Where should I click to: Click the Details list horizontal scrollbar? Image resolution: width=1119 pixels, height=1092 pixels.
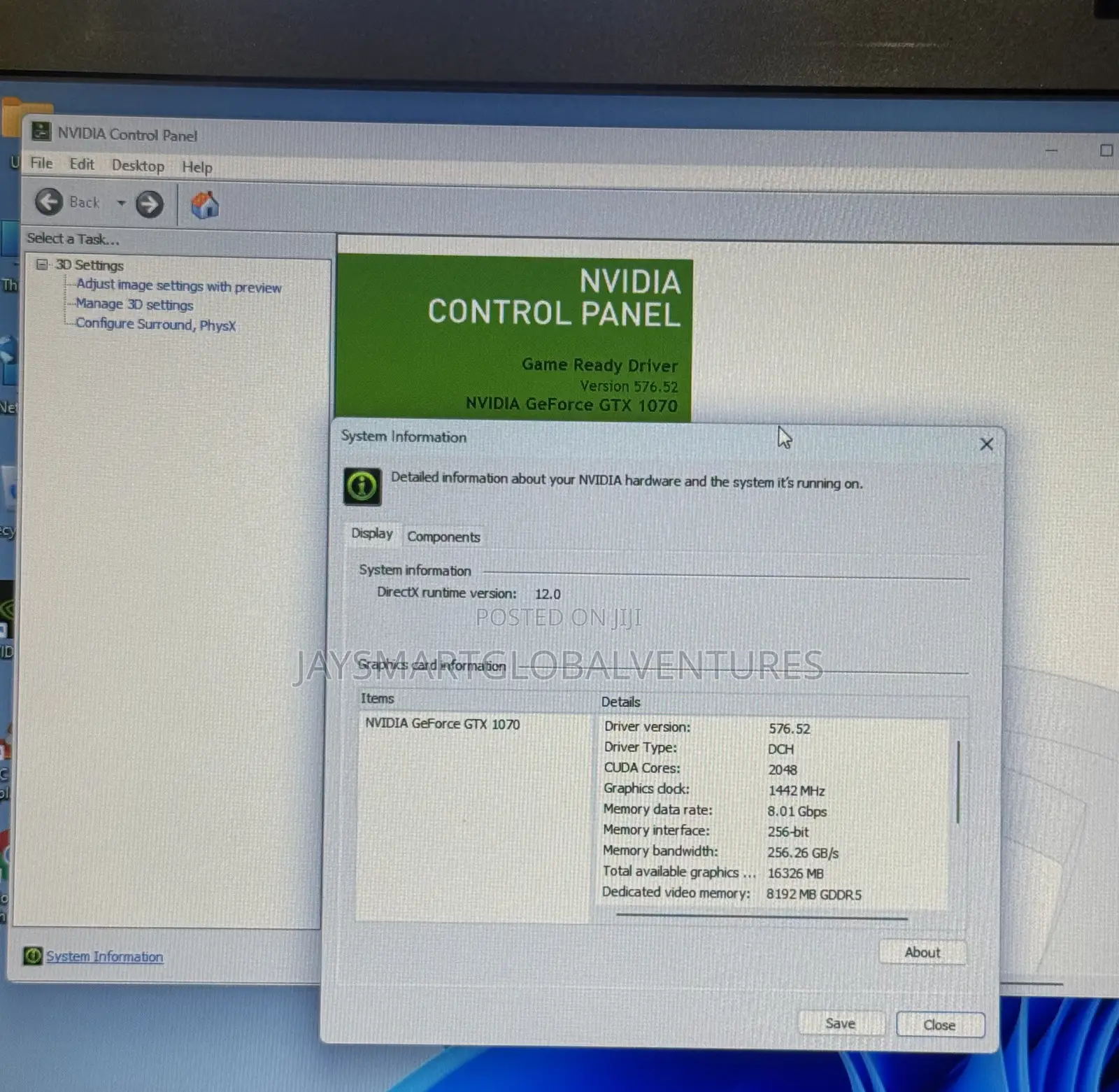[x=762, y=916]
